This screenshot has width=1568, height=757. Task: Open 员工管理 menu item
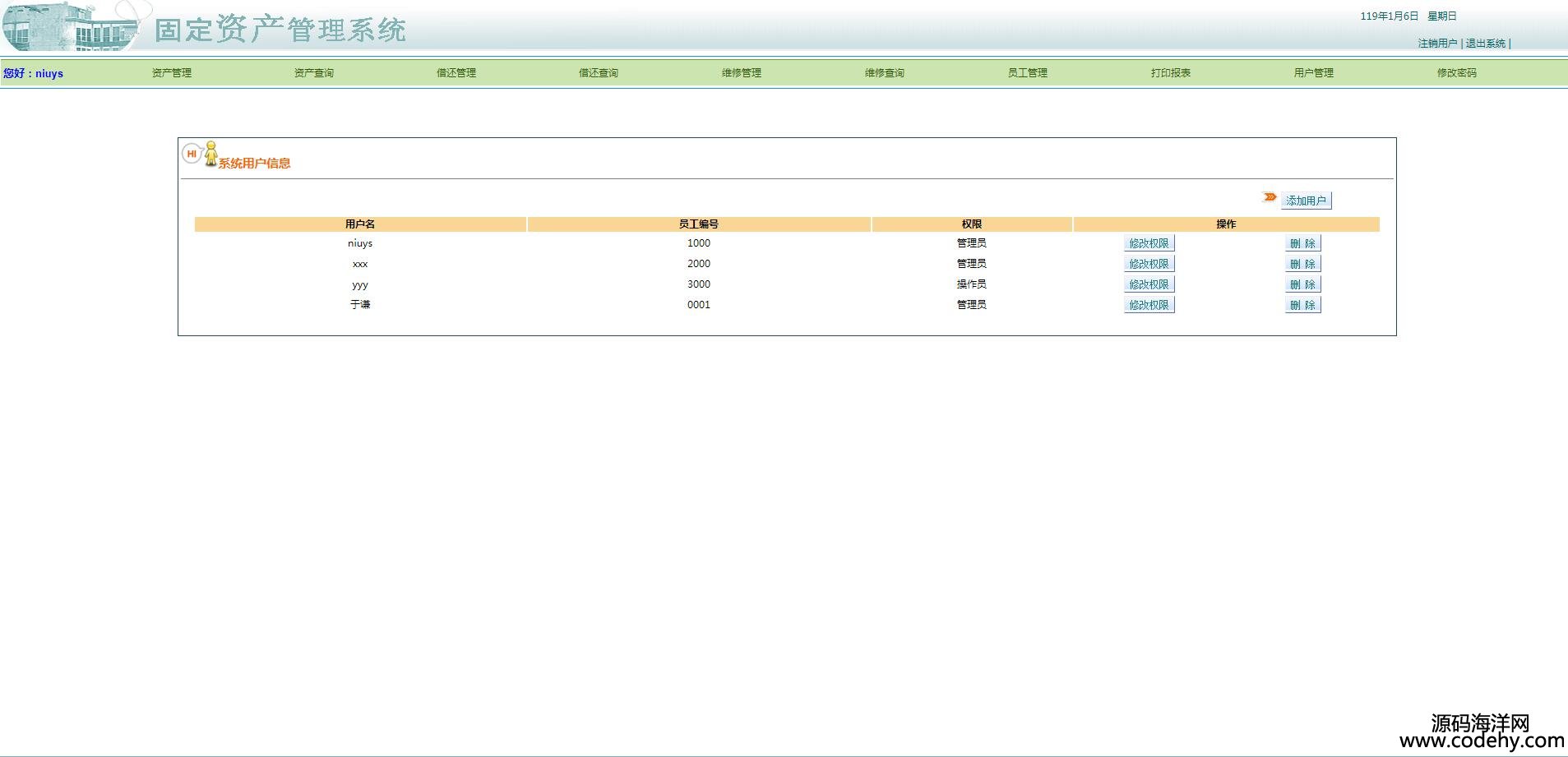click(x=1027, y=73)
